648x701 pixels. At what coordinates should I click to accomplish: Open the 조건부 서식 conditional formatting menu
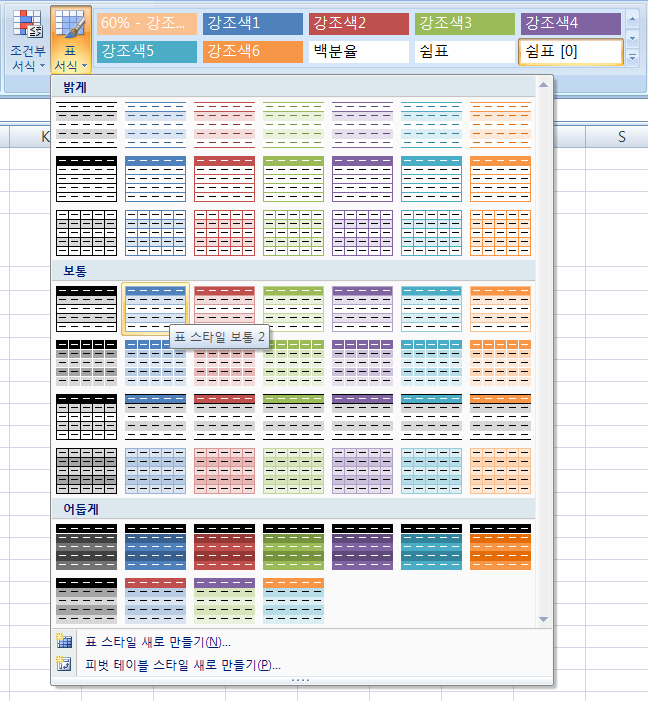click(x=28, y=40)
